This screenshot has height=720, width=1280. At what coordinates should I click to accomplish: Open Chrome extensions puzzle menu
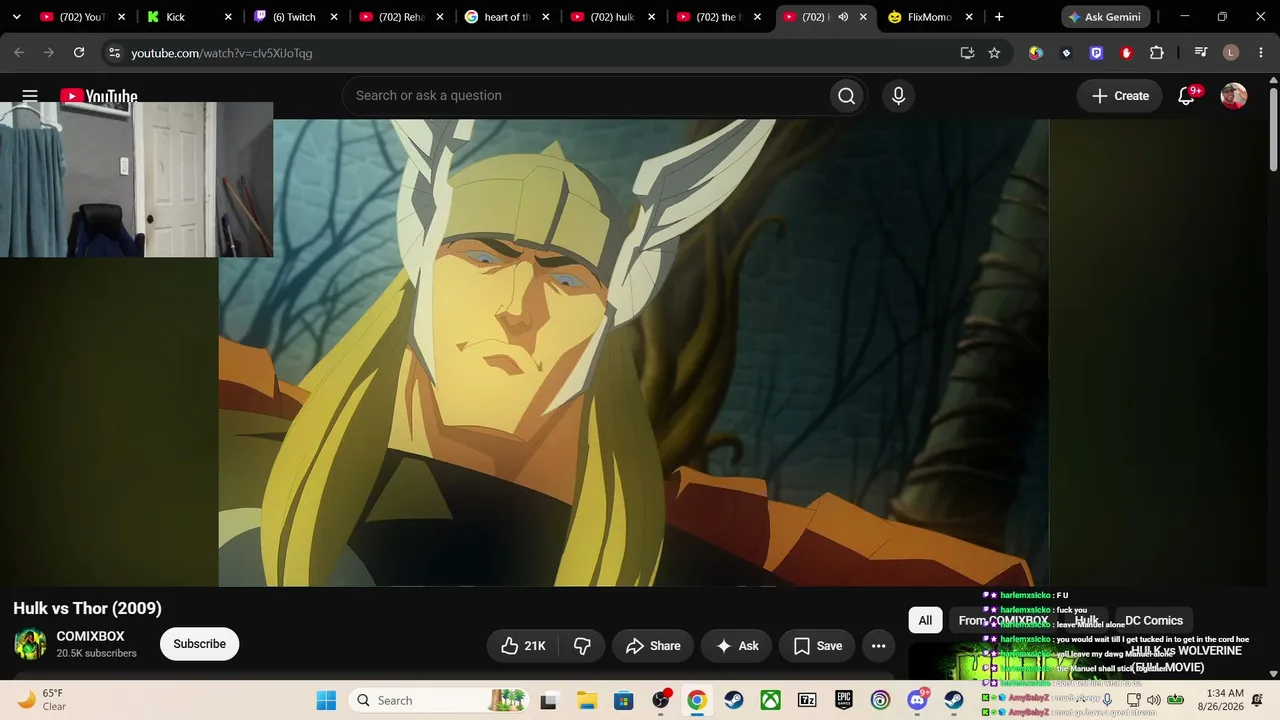point(1157,53)
